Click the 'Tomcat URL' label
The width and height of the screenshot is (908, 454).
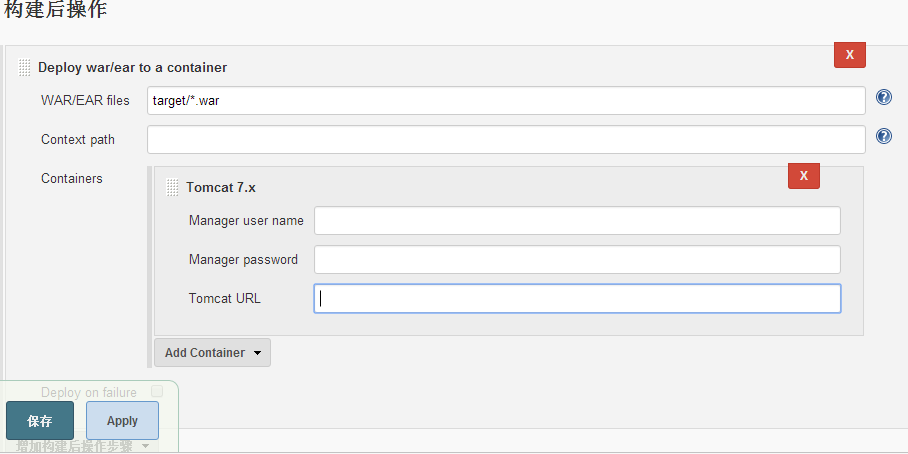(225, 299)
